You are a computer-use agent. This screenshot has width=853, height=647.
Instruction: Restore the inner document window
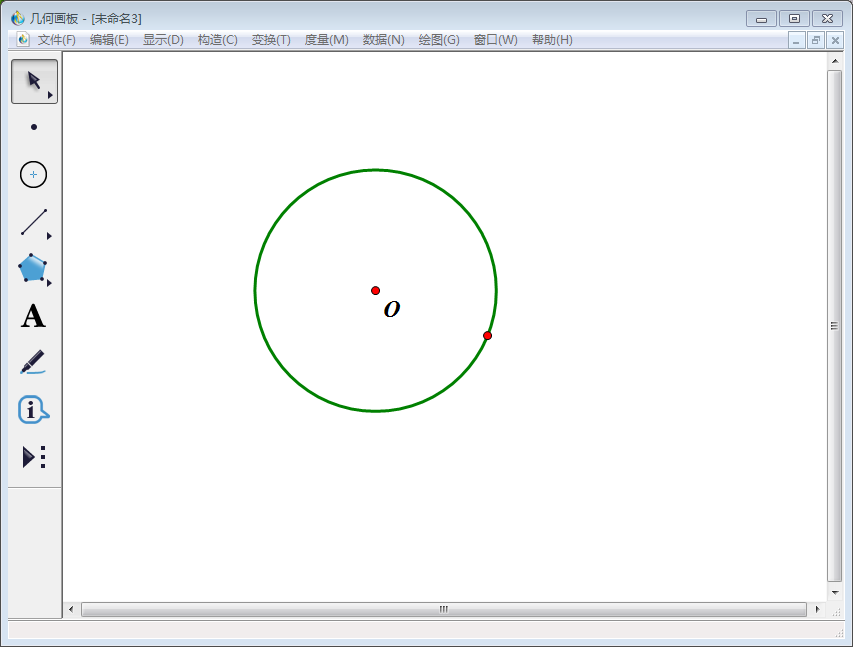point(815,40)
